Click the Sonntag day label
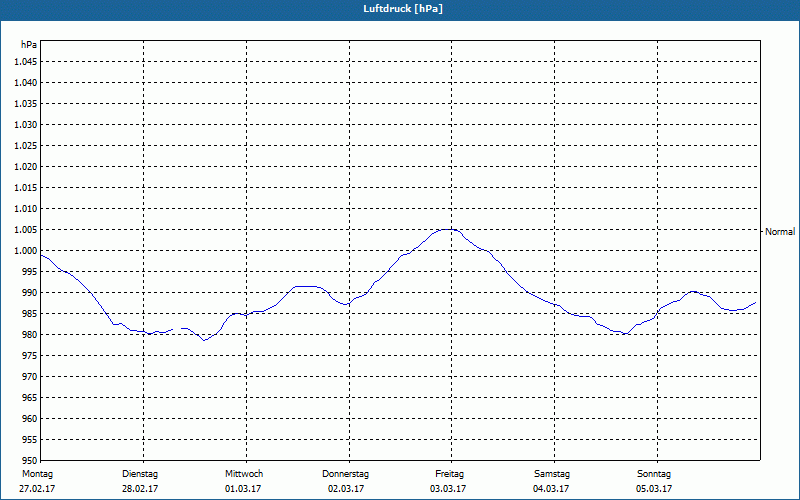The height and width of the screenshot is (500, 800). (654, 474)
